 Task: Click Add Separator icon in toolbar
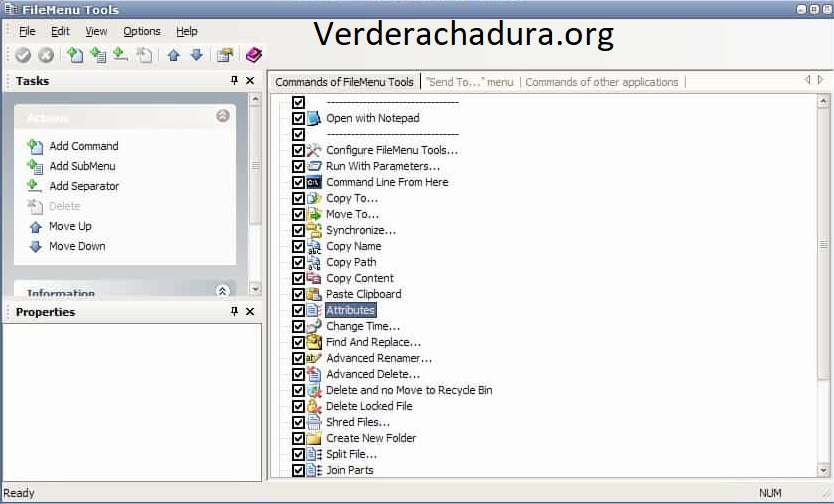[x=121, y=55]
